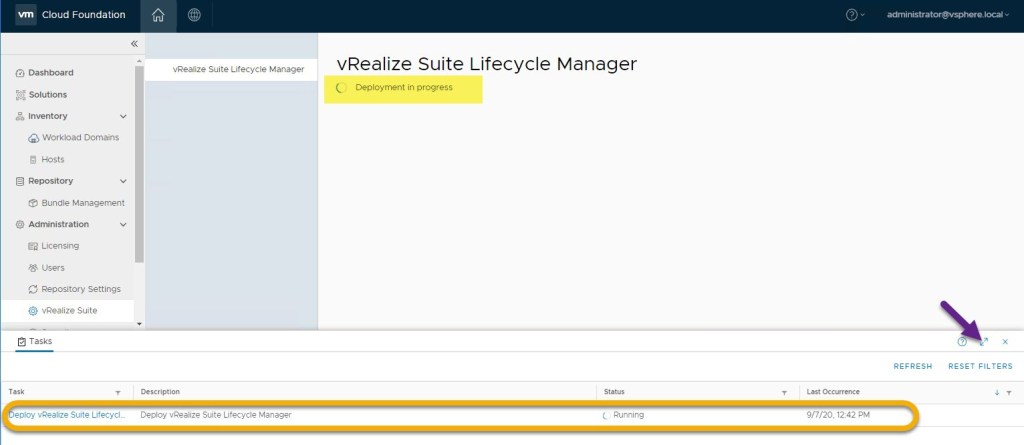Viewport: 1024px width, 445px height.
Task: Click the Tasks panel help icon
Action: pos(962,342)
